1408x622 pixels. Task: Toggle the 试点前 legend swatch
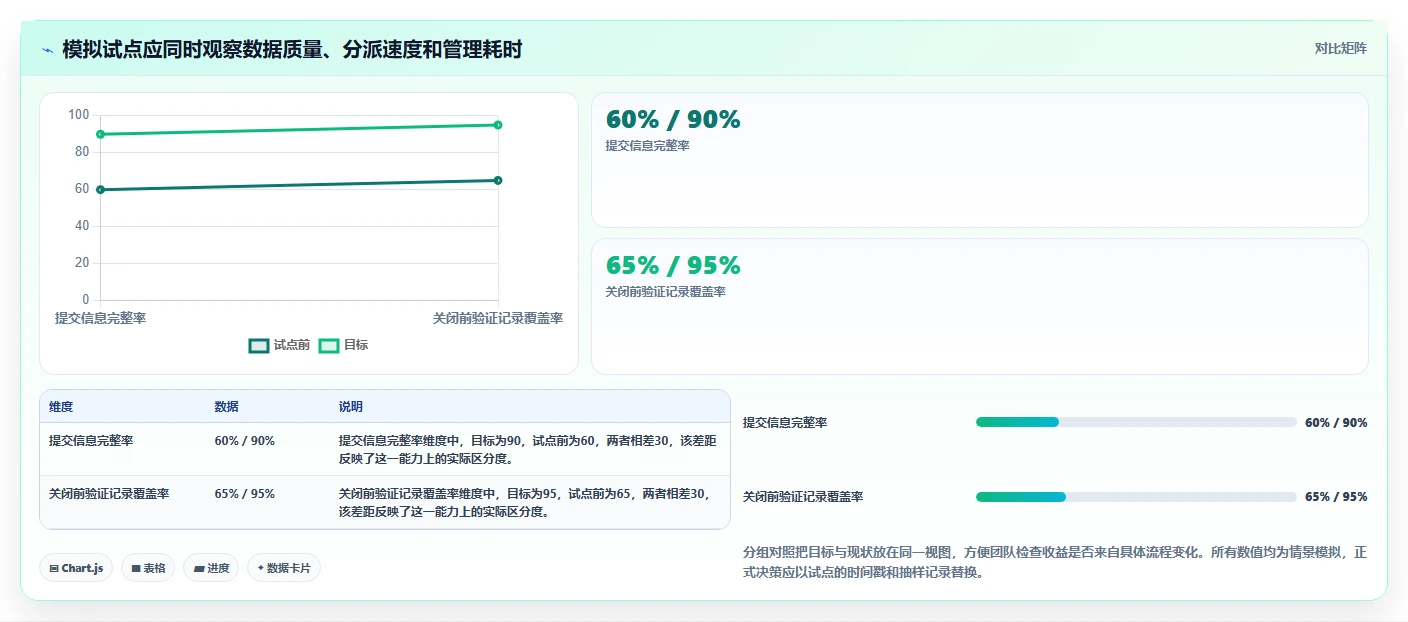pos(259,345)
